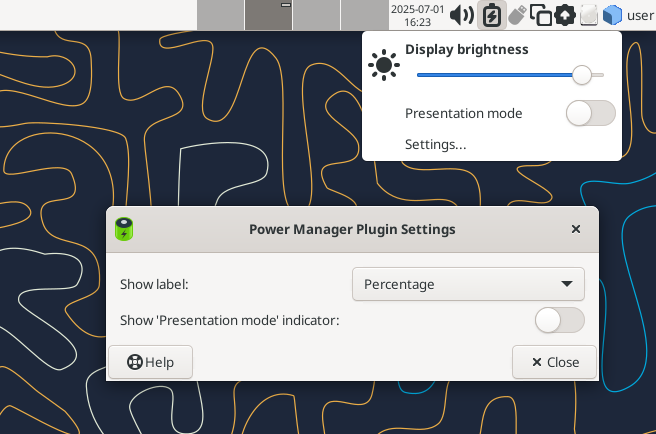The image size is (656, 434).
Task: Click the Close button in dialog
Action: (554, 362)
